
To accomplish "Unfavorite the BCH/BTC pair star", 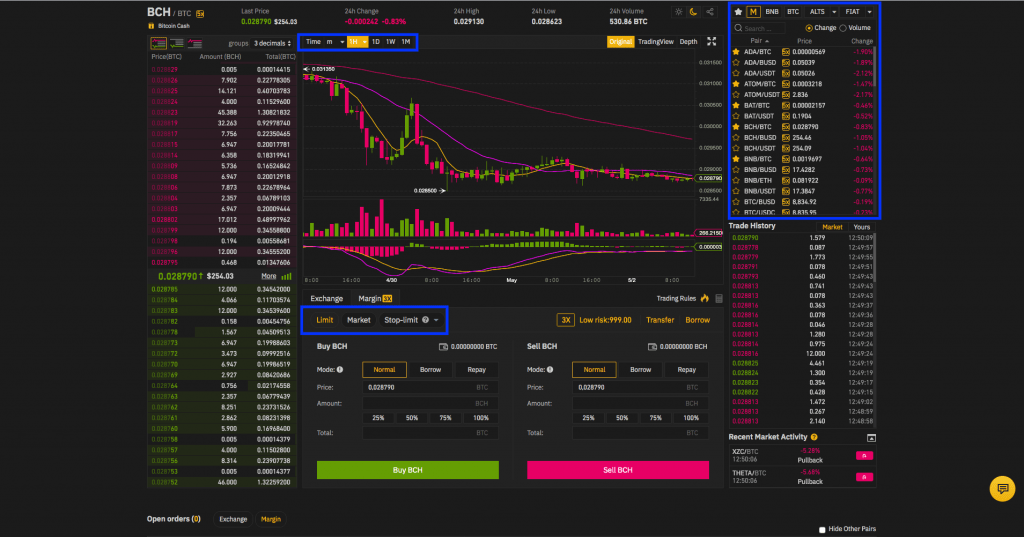I will [736, 127].
